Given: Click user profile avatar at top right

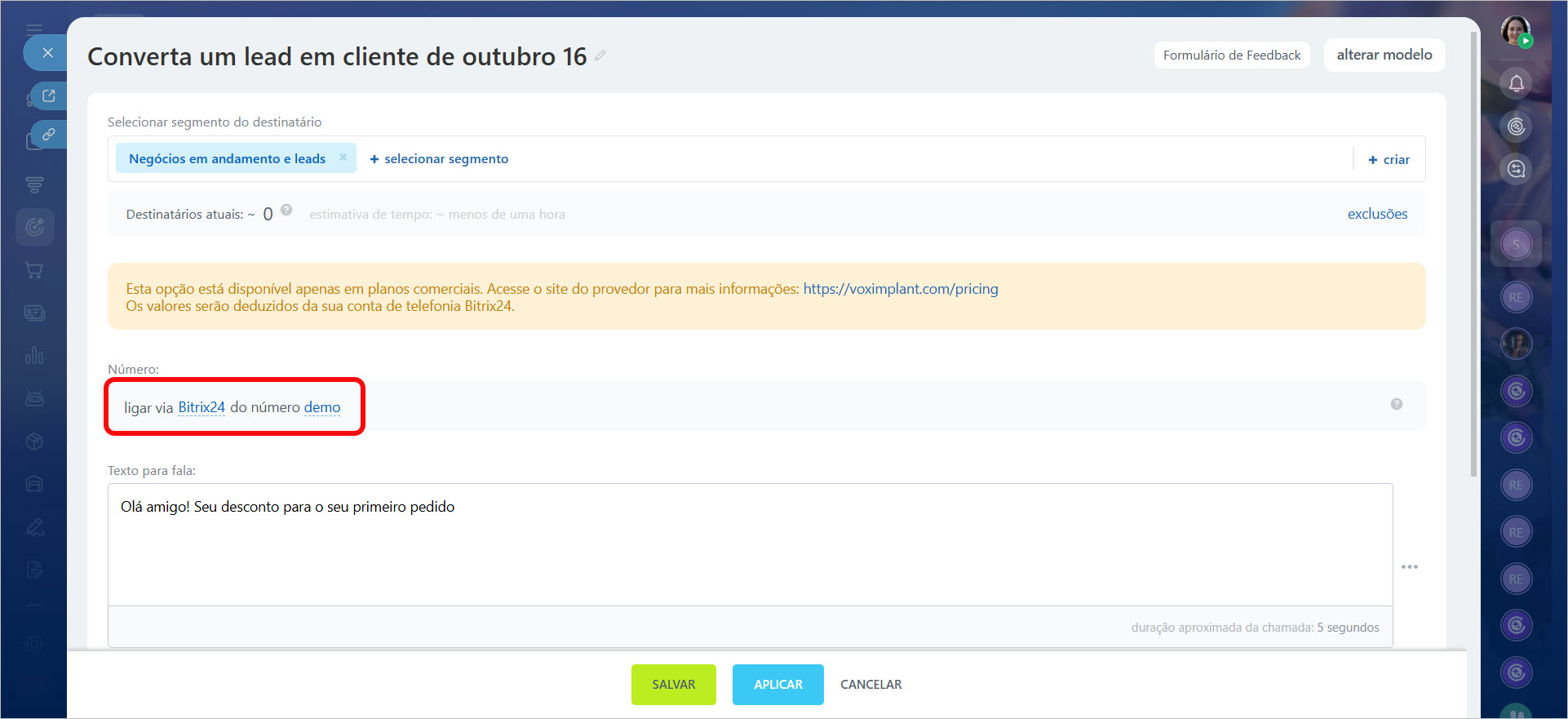Looking at the screenshot, I should [x=1515, y=31].
